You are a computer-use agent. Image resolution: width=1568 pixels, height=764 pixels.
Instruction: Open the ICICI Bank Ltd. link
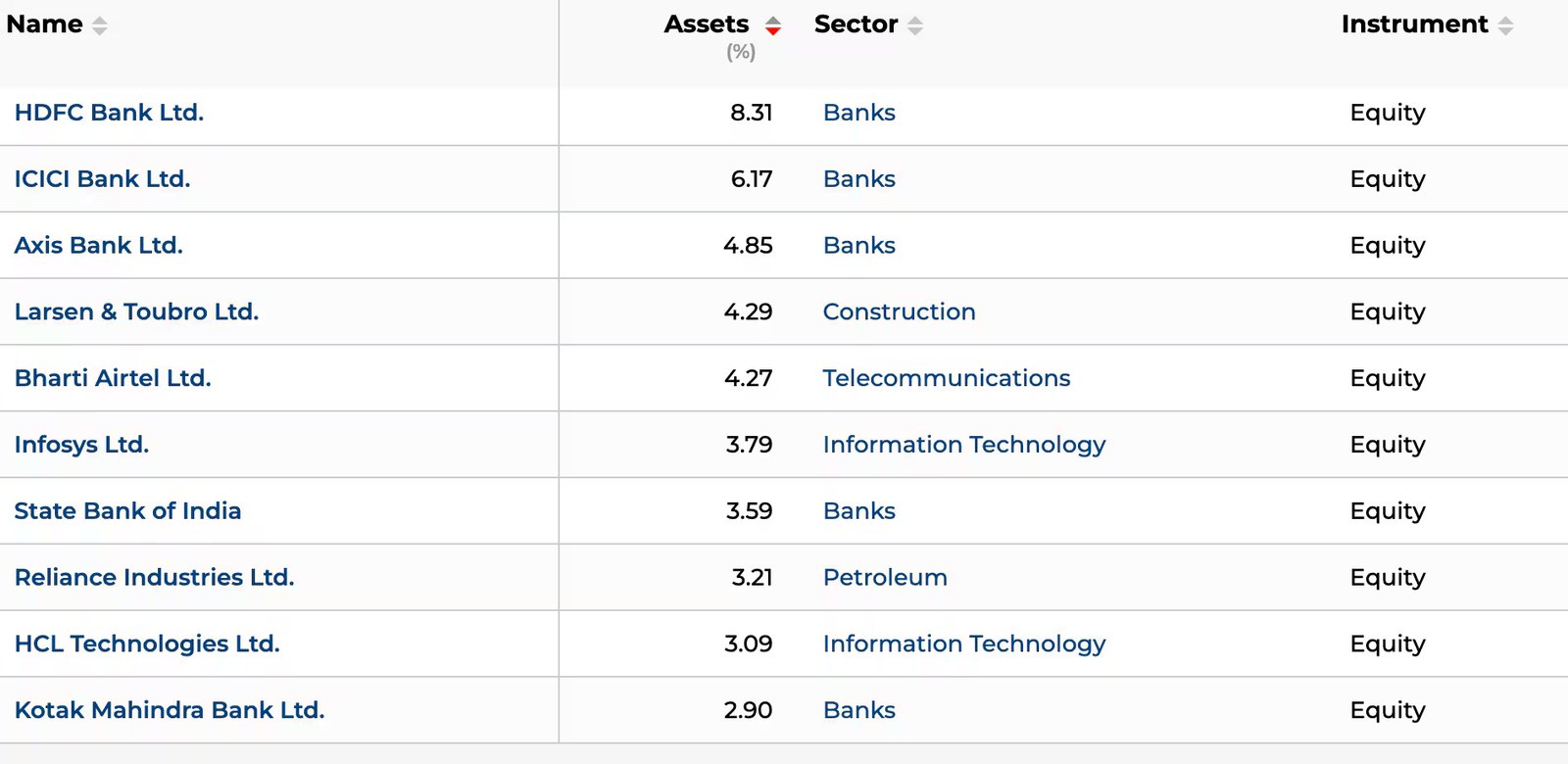click(102, 179)
